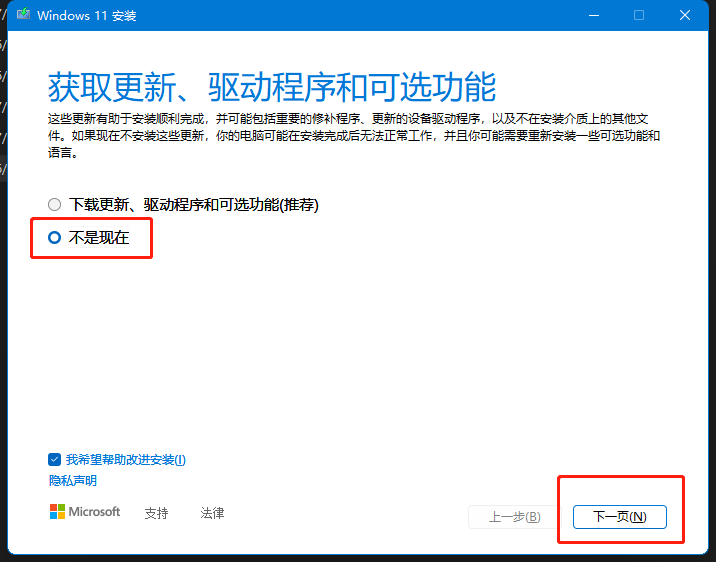This screenshot has width=716, height=562.
Task: Toggle 我希望帮助改进安装 checkbox
Action: [54, 459]
